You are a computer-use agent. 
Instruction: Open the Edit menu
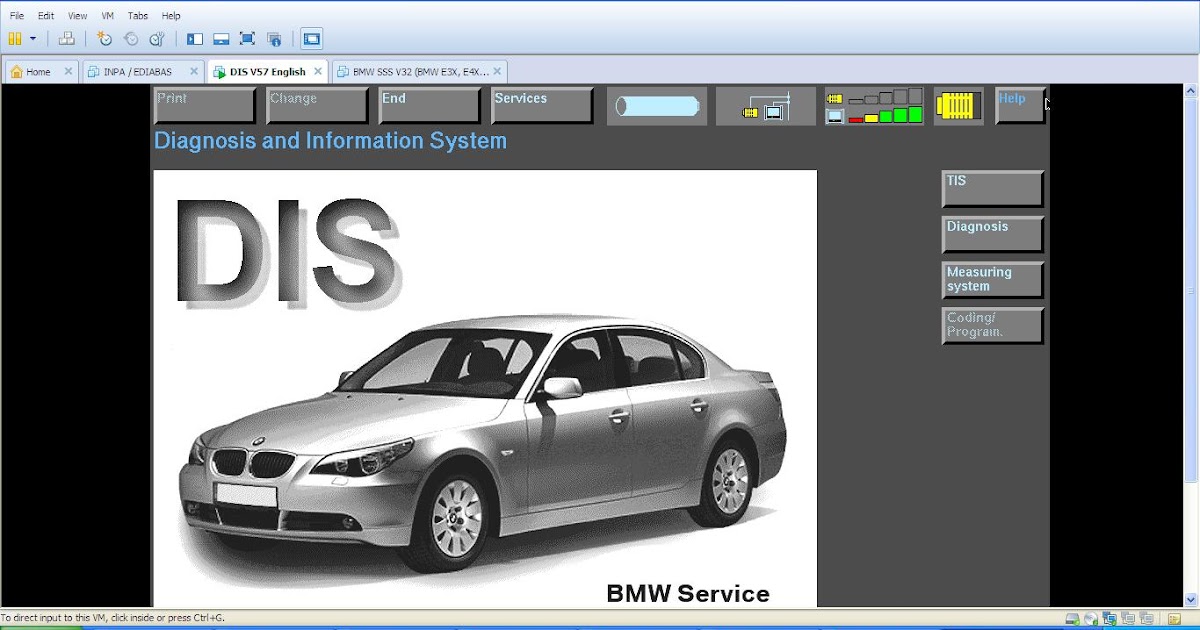tap(46, 16)
